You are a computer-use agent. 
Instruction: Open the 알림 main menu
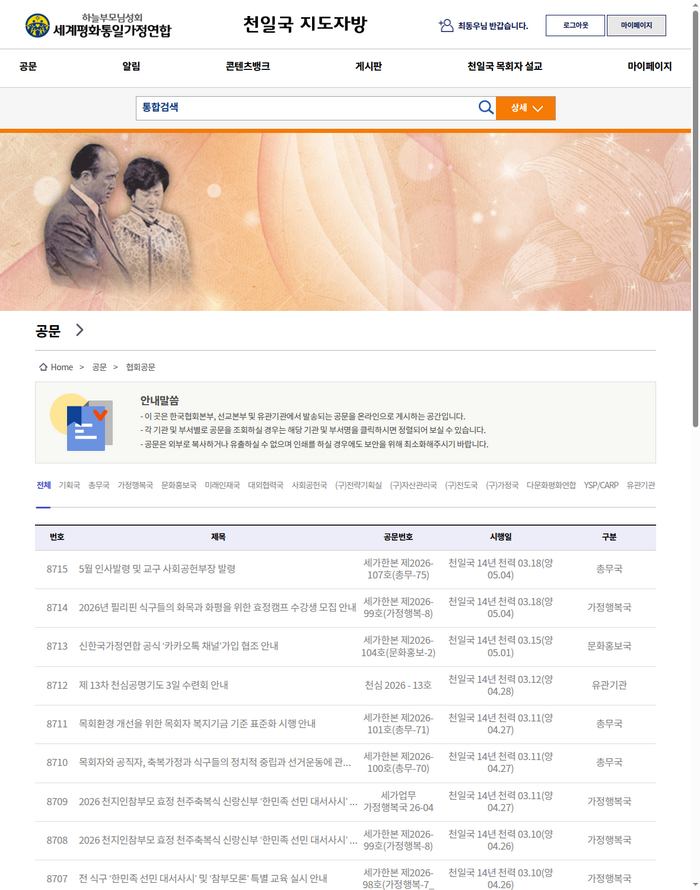131,66
